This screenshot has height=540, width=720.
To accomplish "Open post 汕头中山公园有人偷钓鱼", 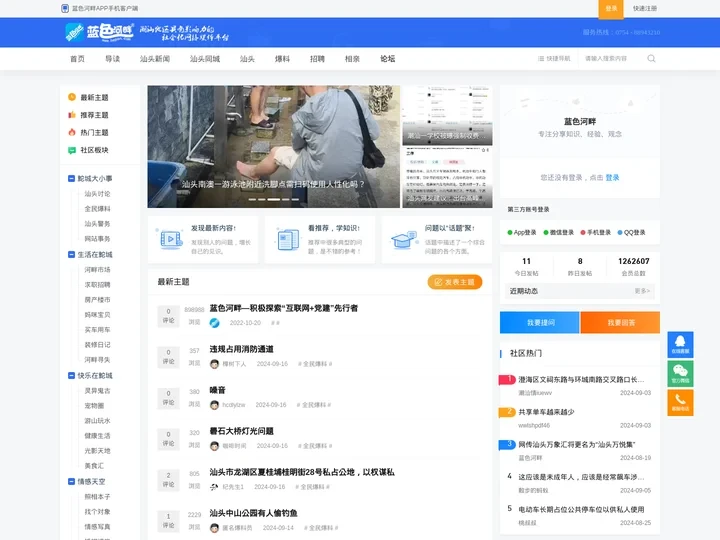I will coord(253,513).
